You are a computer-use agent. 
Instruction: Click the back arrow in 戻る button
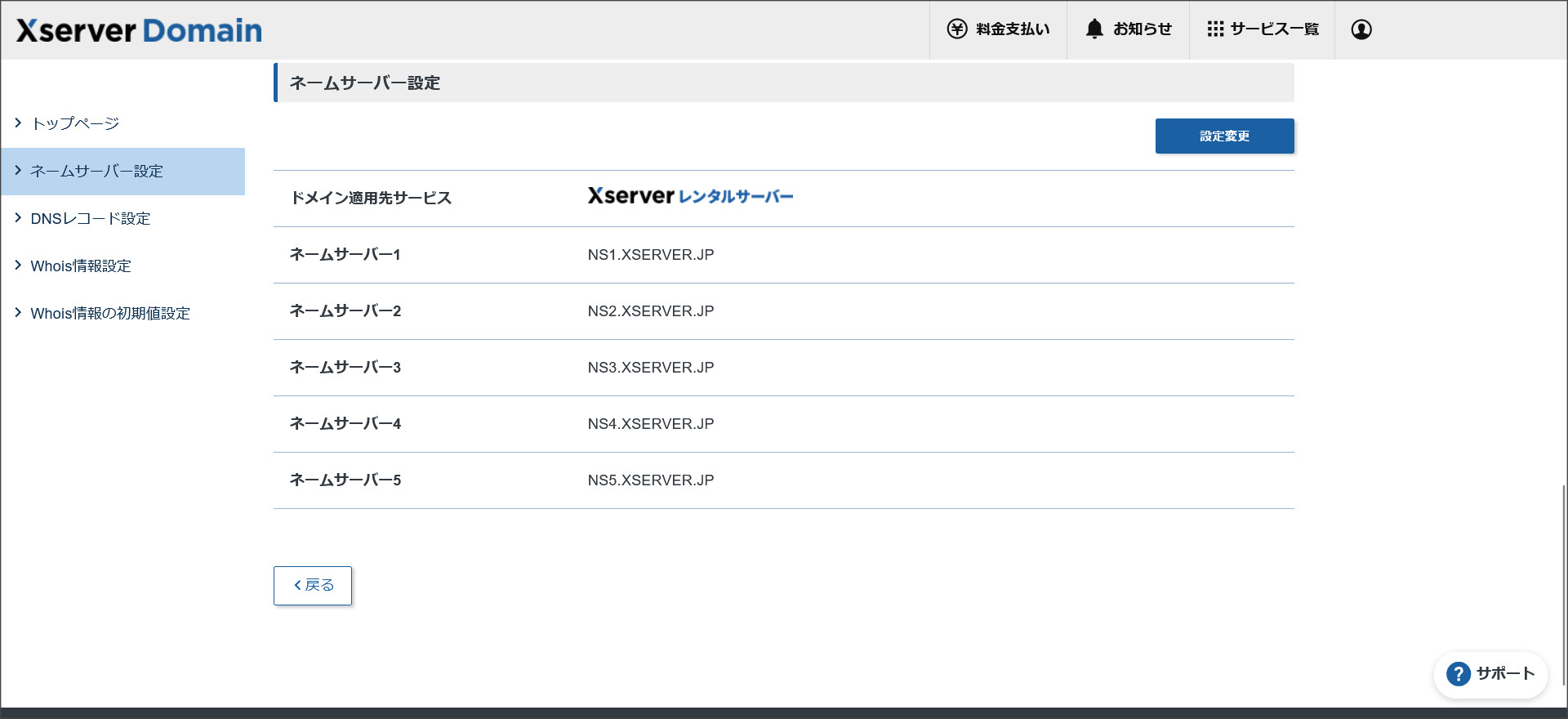[298, 586]
